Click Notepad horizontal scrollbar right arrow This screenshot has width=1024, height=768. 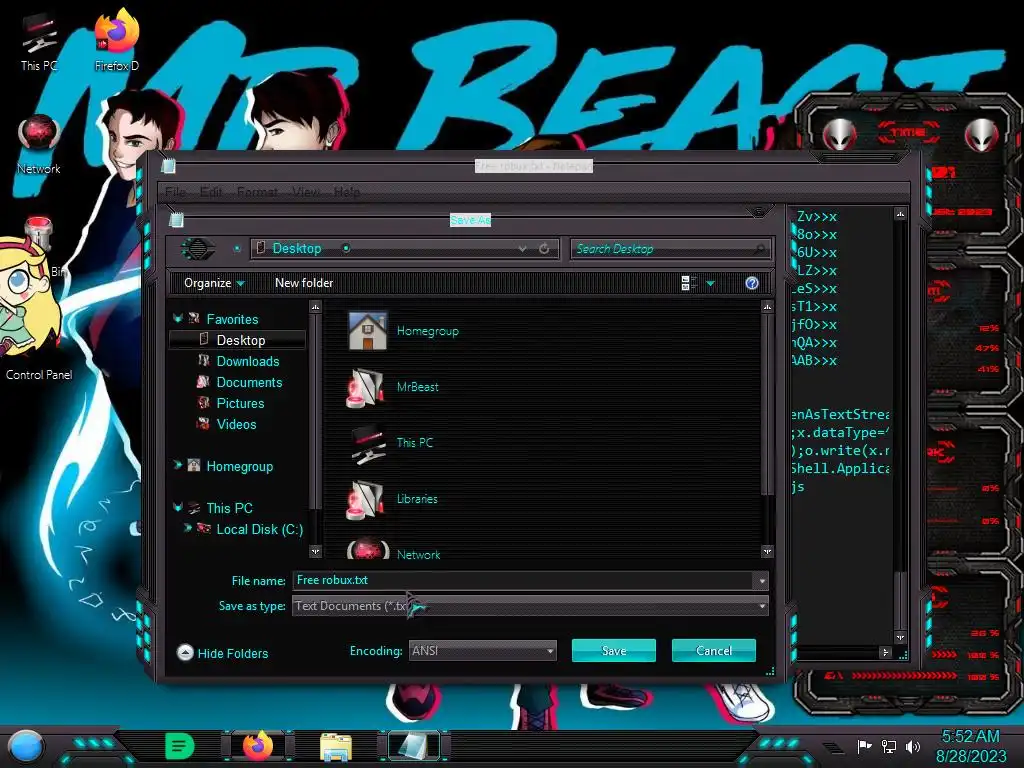pos(886,652)
